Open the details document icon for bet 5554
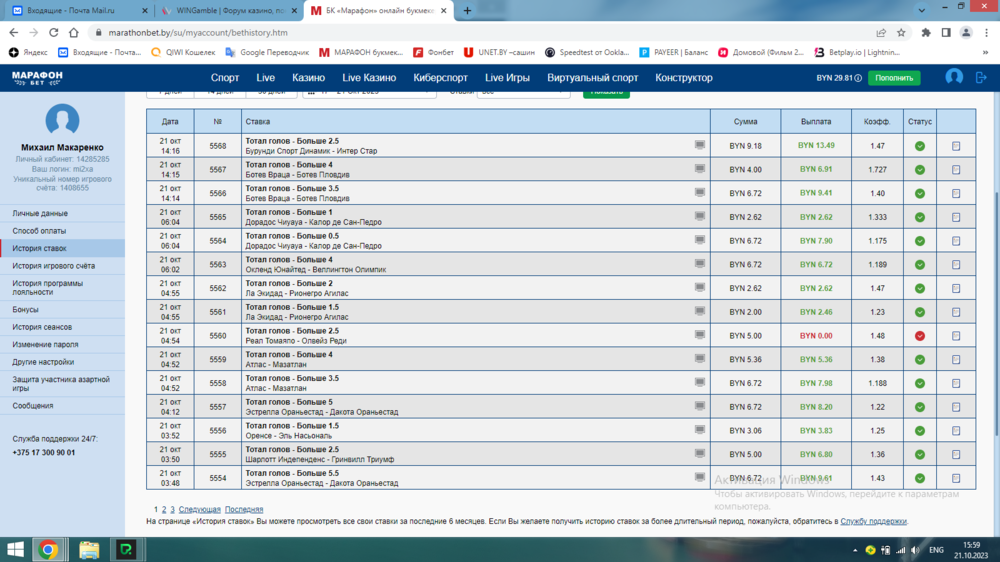Viewport: 1000px width, 562px height. click(956, 479)
